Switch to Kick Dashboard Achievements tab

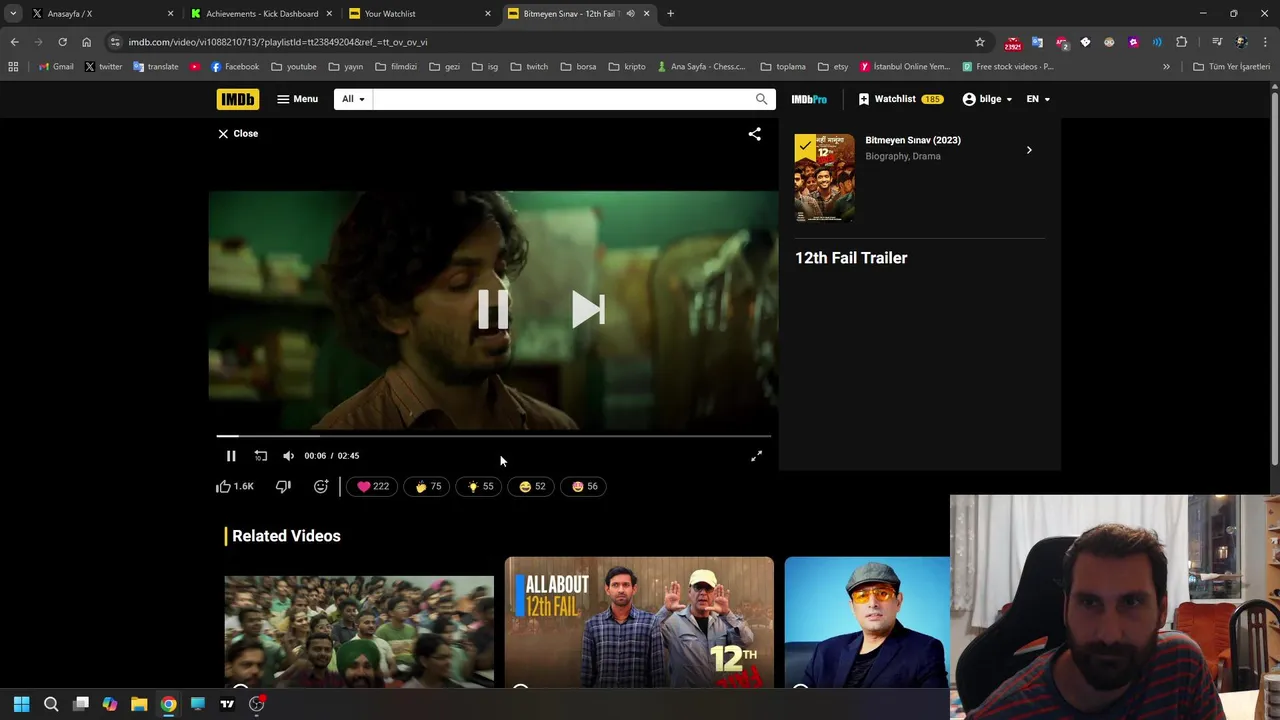tap(261, 14)
